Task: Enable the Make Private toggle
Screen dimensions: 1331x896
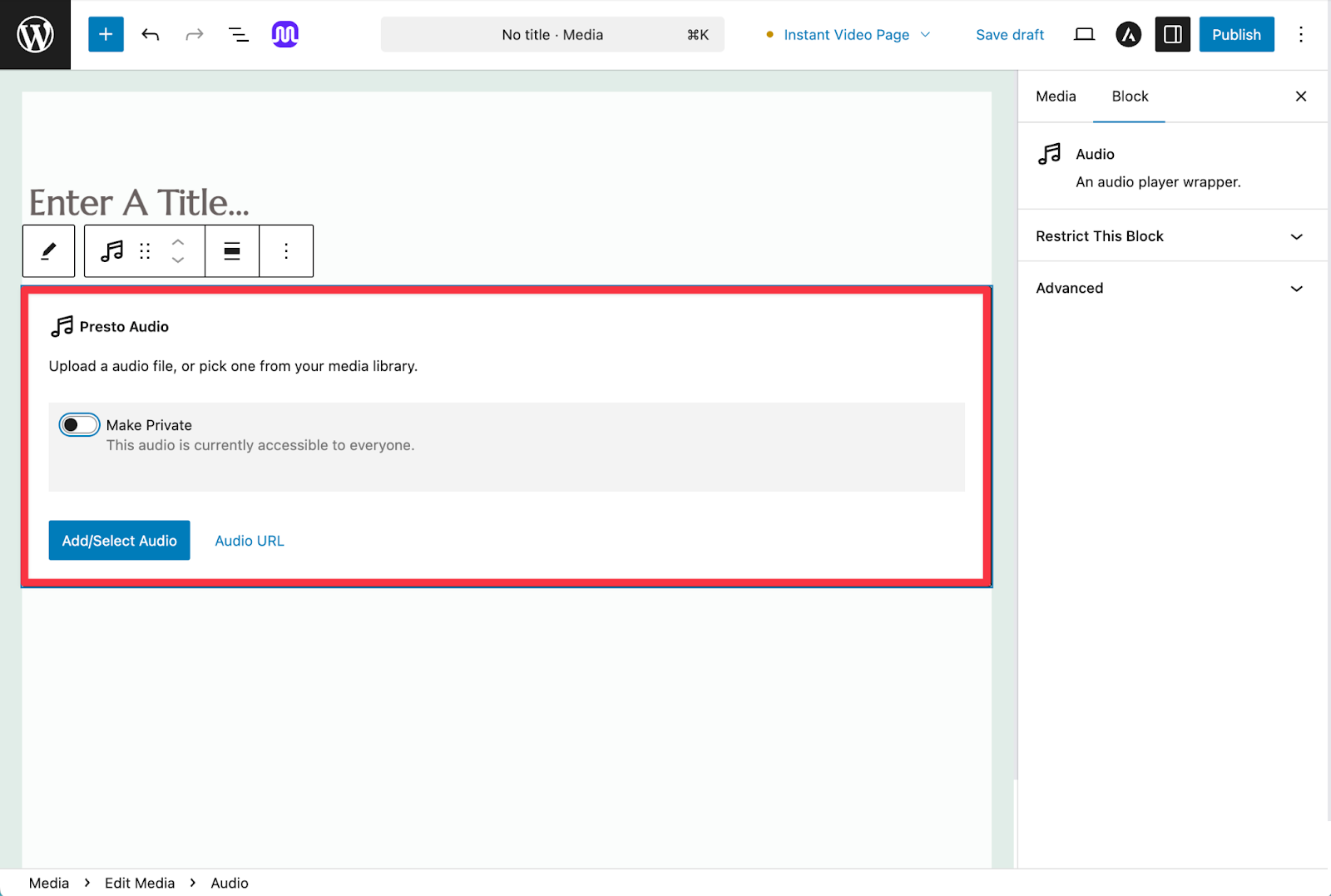Action: click(x=78, y=424)
